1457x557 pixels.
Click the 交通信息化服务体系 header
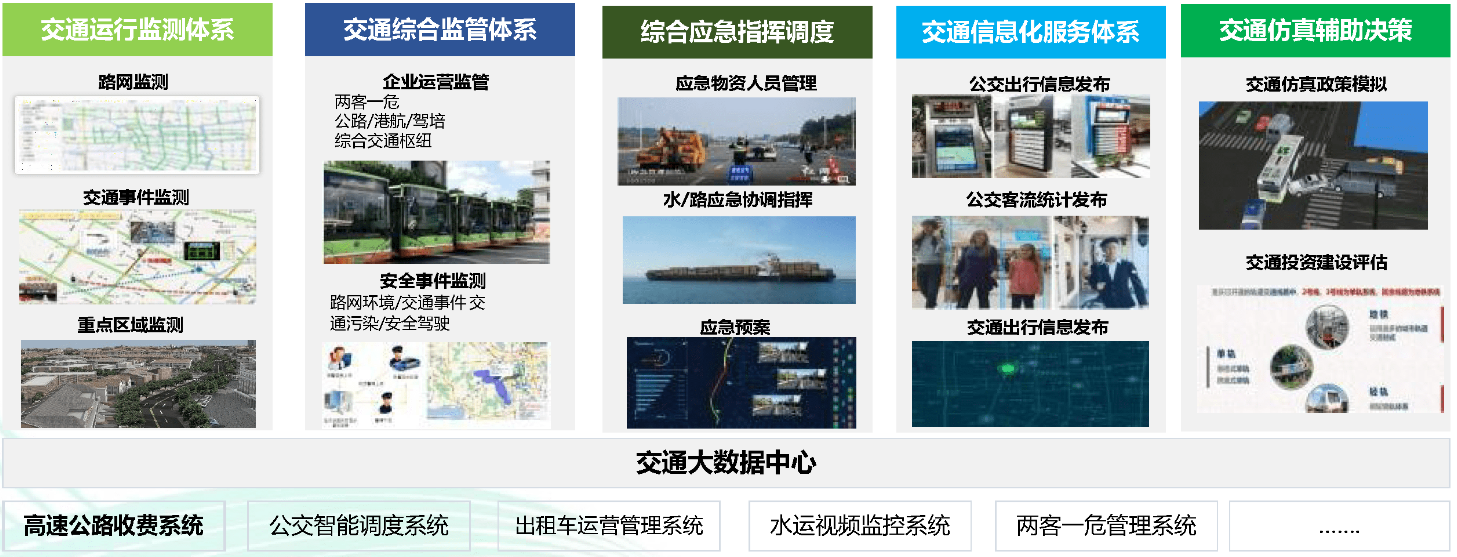tap(1030, 32)
